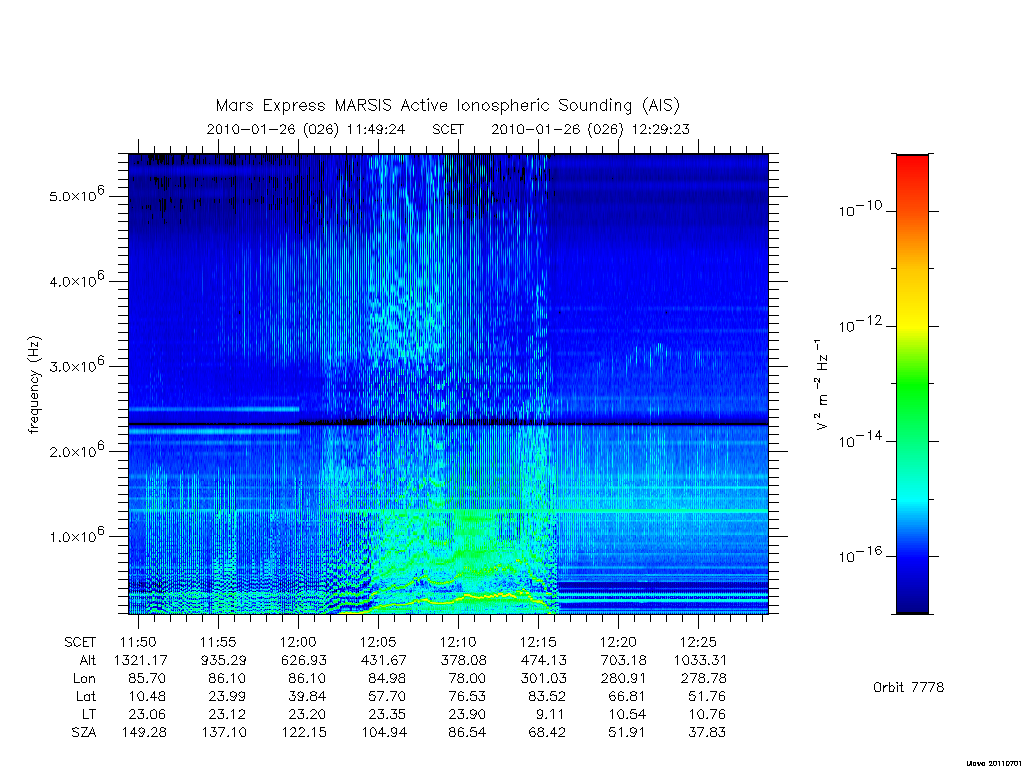Click the 10^-14 colorbar label
1024x768 pixels.
point(860,440)
